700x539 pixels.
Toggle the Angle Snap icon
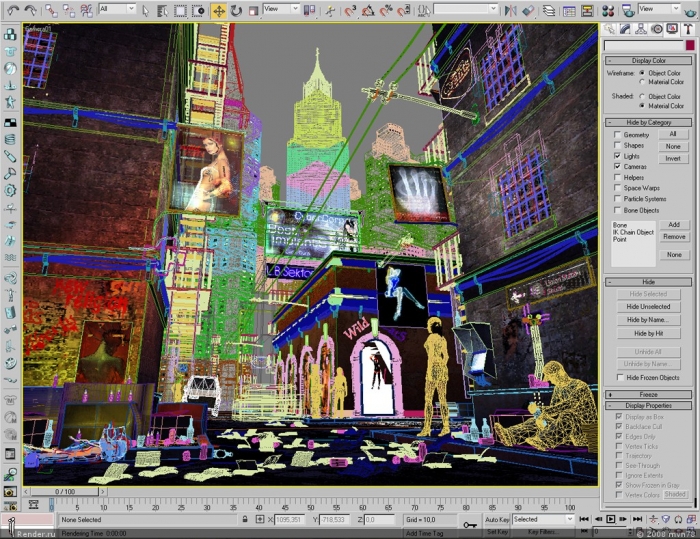click(x=368, y=10)
